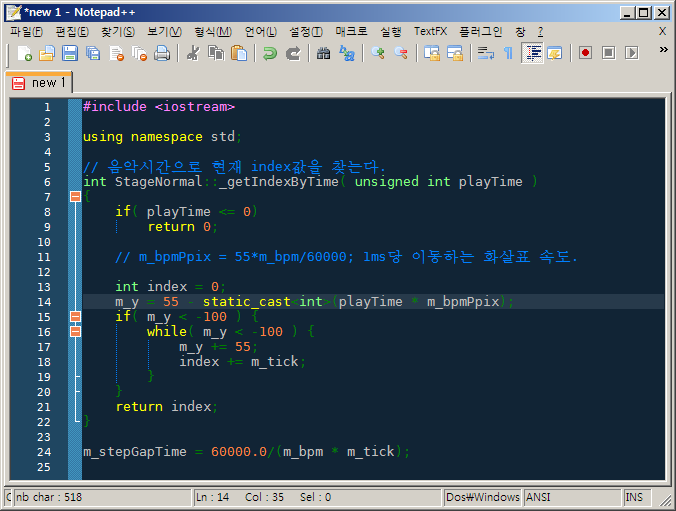Open the 형식 menu

[213, 31]
